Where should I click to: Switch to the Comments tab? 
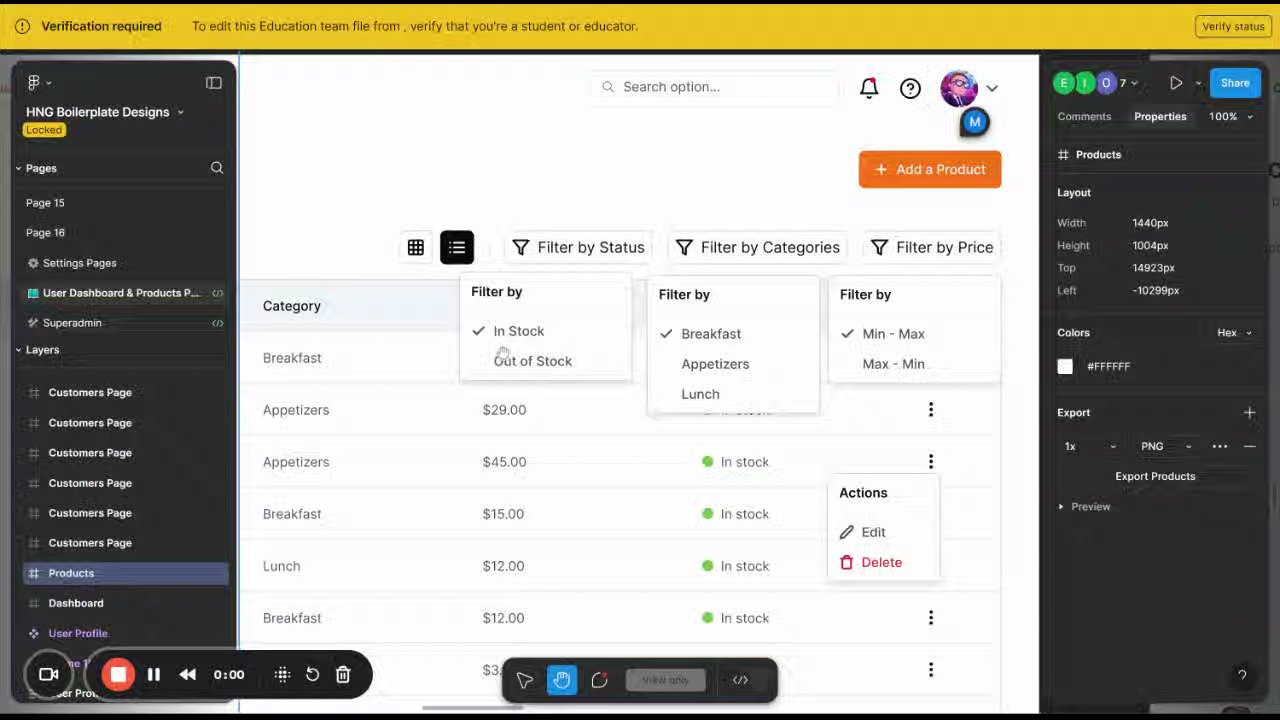coord(1084,117)
